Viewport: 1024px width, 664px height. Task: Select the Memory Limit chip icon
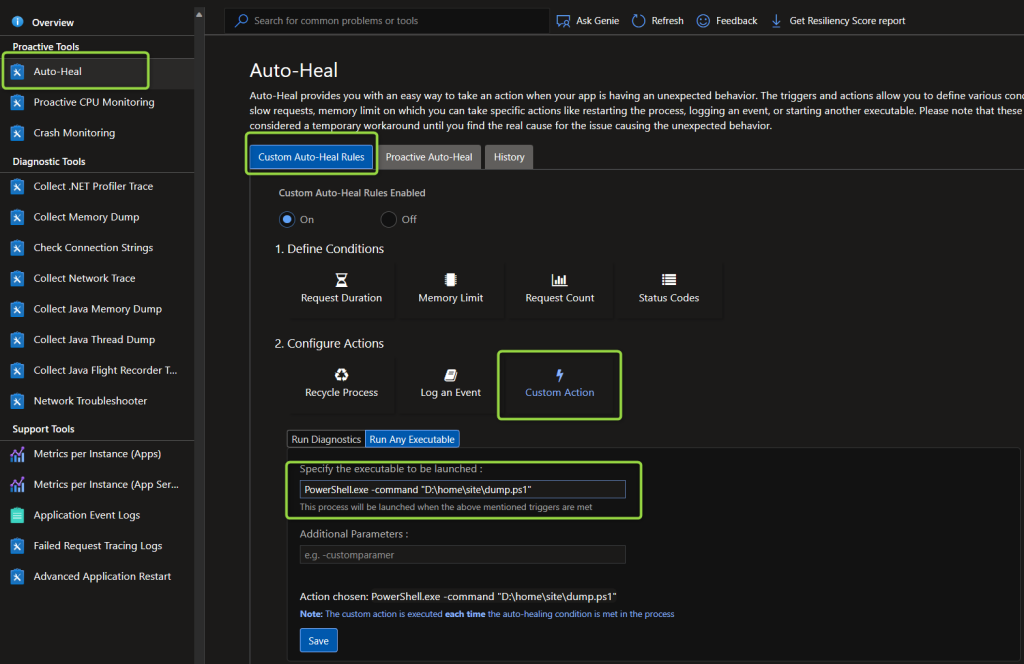[x=450, y=281]
